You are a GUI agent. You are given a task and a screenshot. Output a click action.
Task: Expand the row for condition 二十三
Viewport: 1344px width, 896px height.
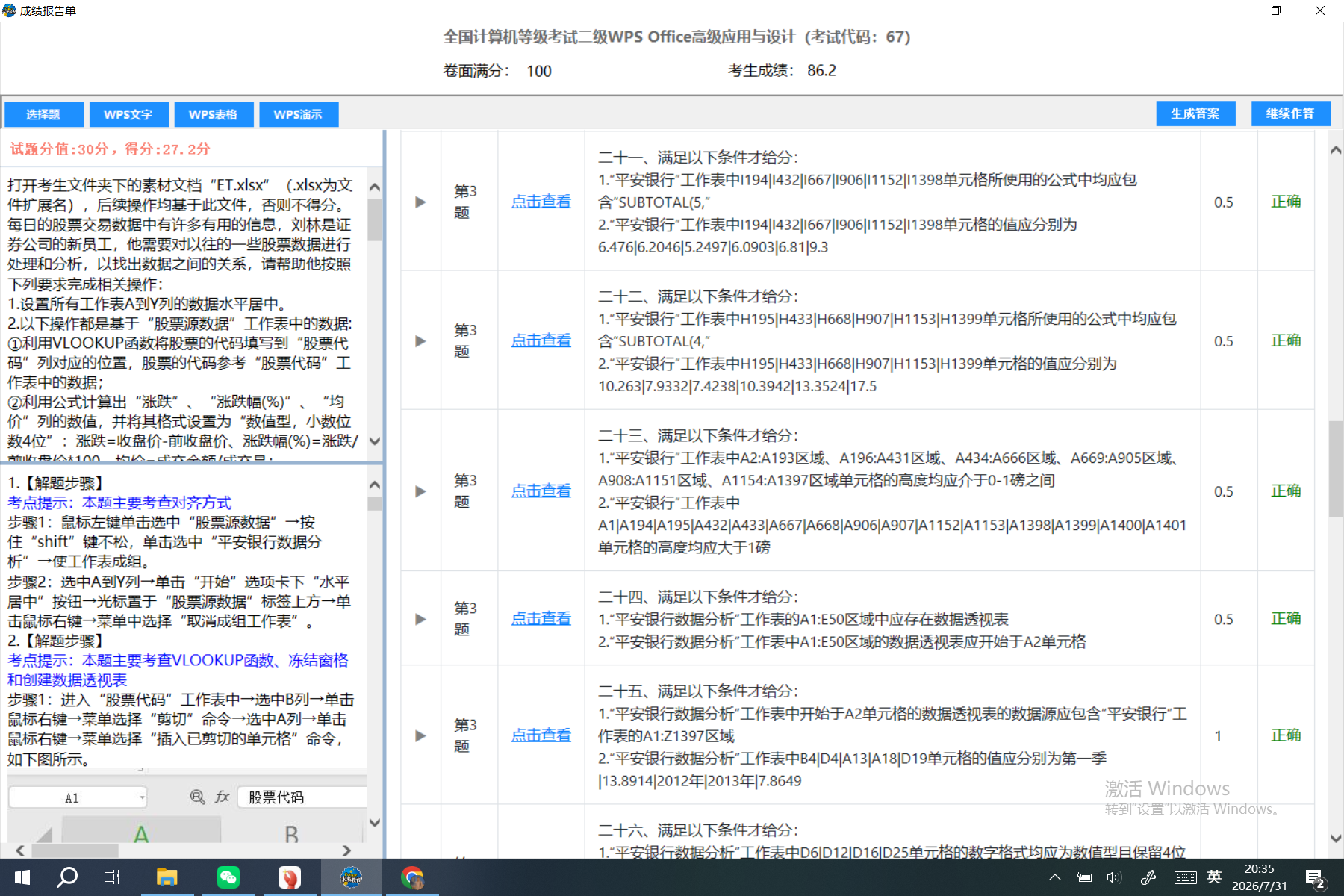pyautogui.click(x=420, y=491)
